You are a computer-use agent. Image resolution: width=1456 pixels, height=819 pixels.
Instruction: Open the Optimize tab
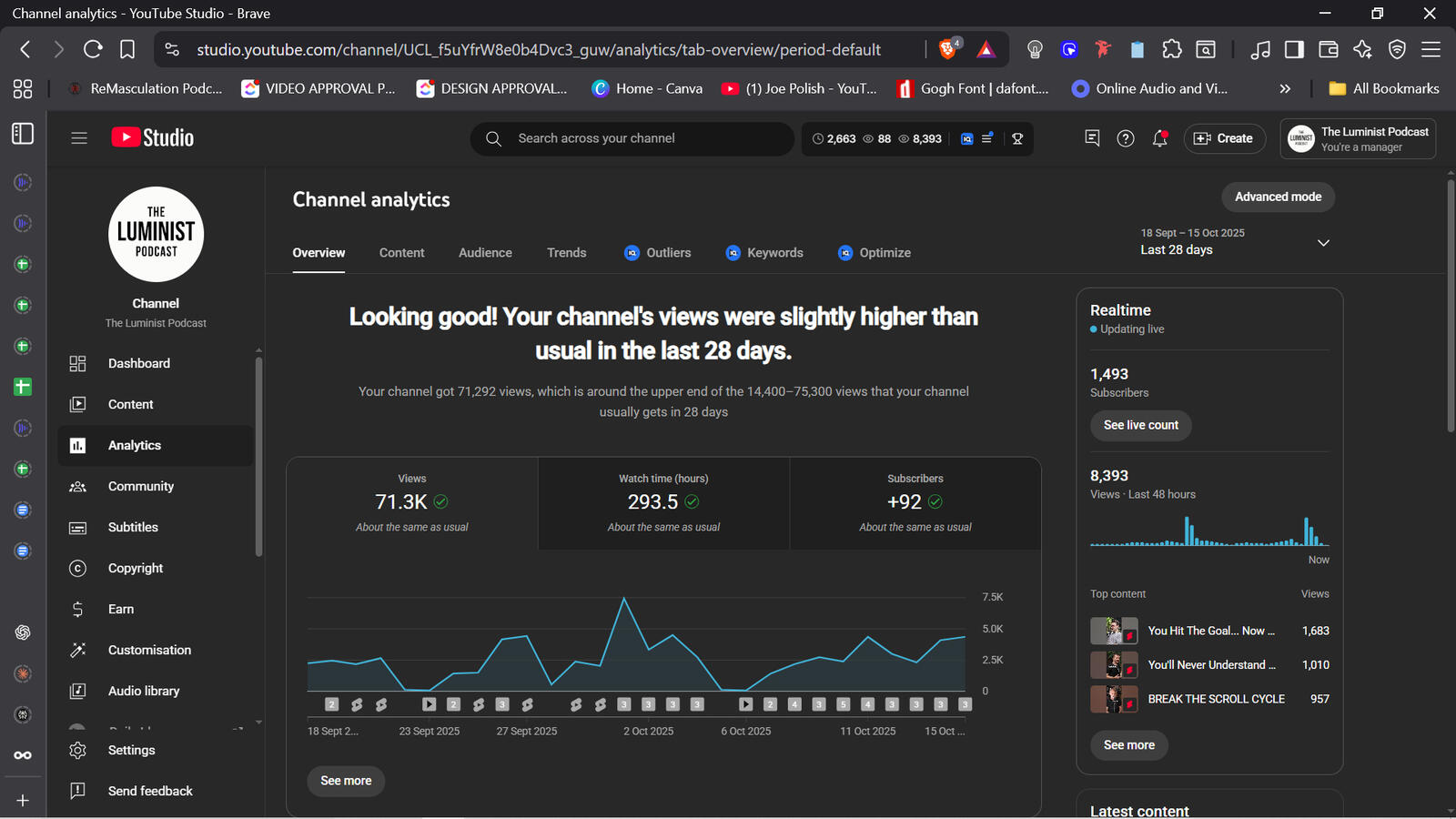[x=875, y=253]
